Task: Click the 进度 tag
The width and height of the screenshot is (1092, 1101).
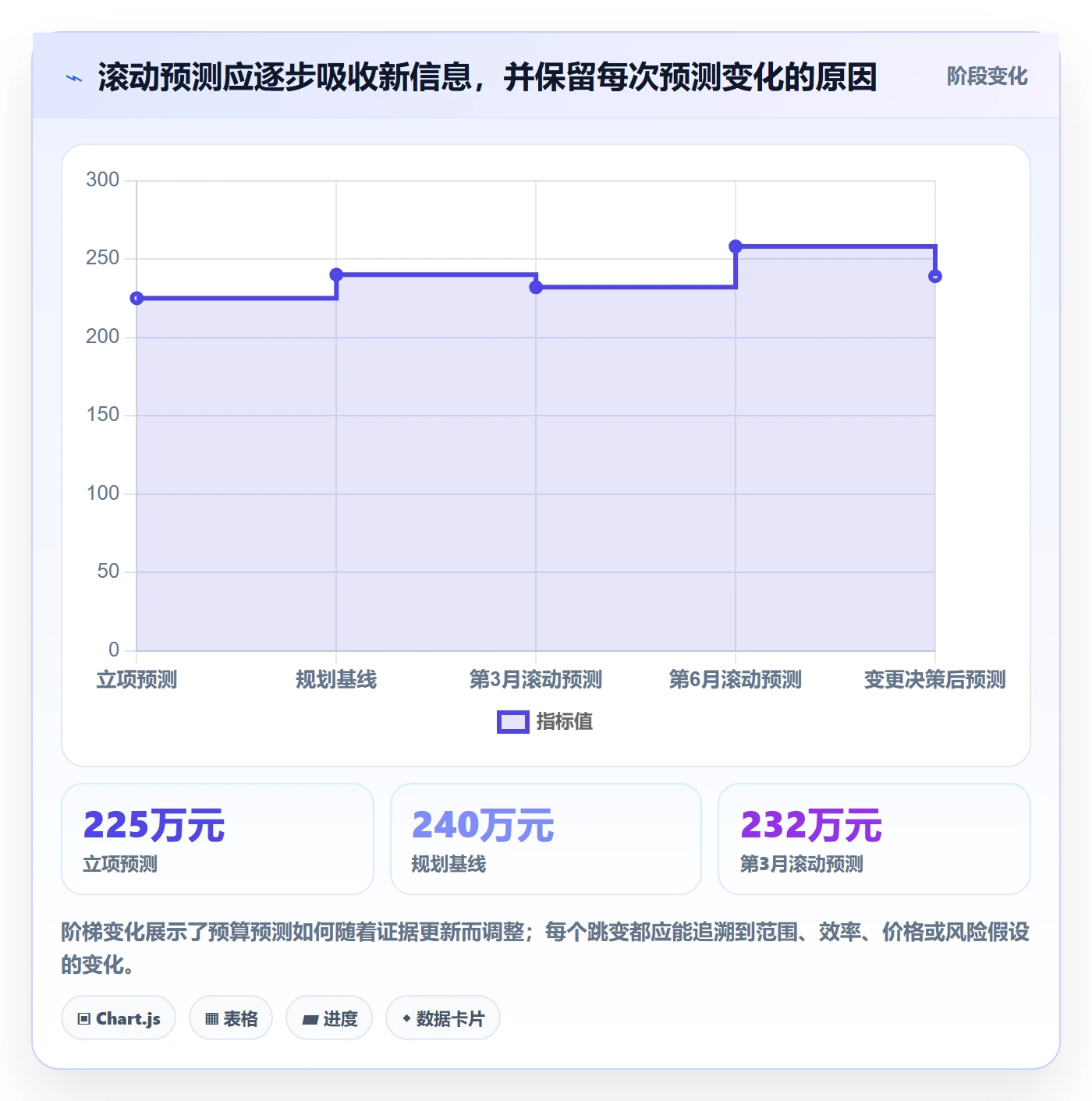Action: tap(329, 1018)
